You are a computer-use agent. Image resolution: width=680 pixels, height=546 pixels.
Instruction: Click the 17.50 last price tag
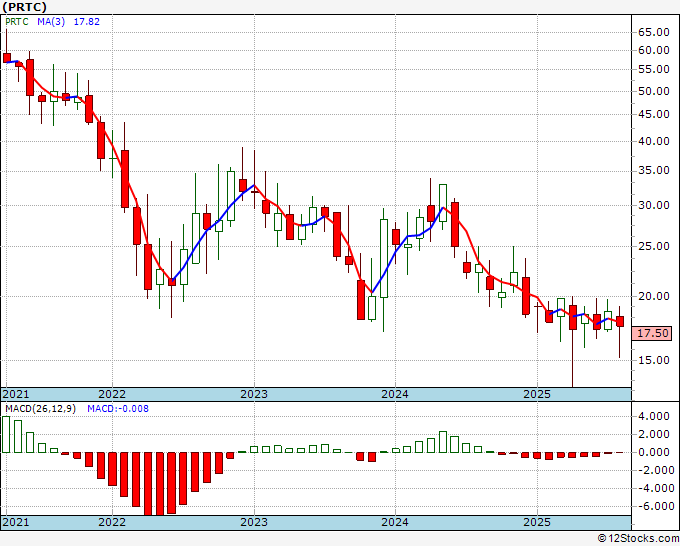pyautogui.click(x=652, y=333)
